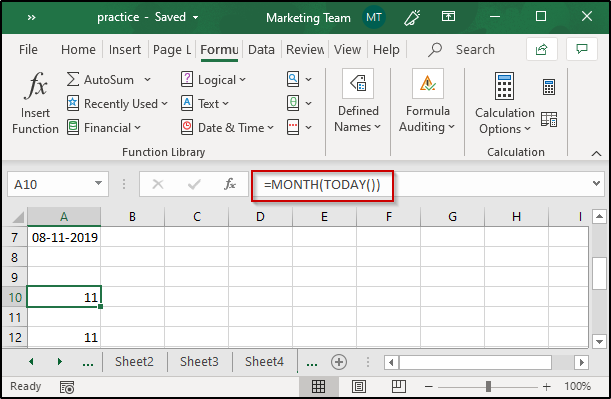The image size is (611, 399).
Task: Switch to the Insert tab
Action: [x=125, y=49]
